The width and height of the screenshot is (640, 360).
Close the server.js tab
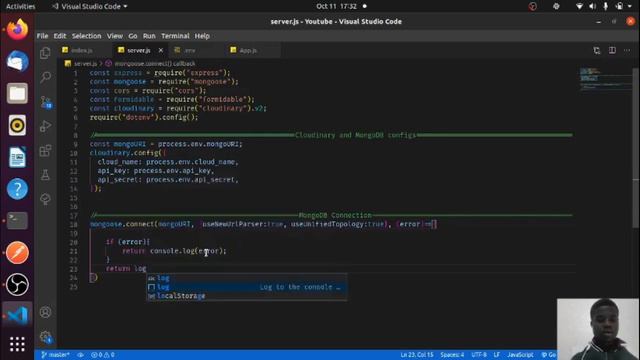coord(161,50)
